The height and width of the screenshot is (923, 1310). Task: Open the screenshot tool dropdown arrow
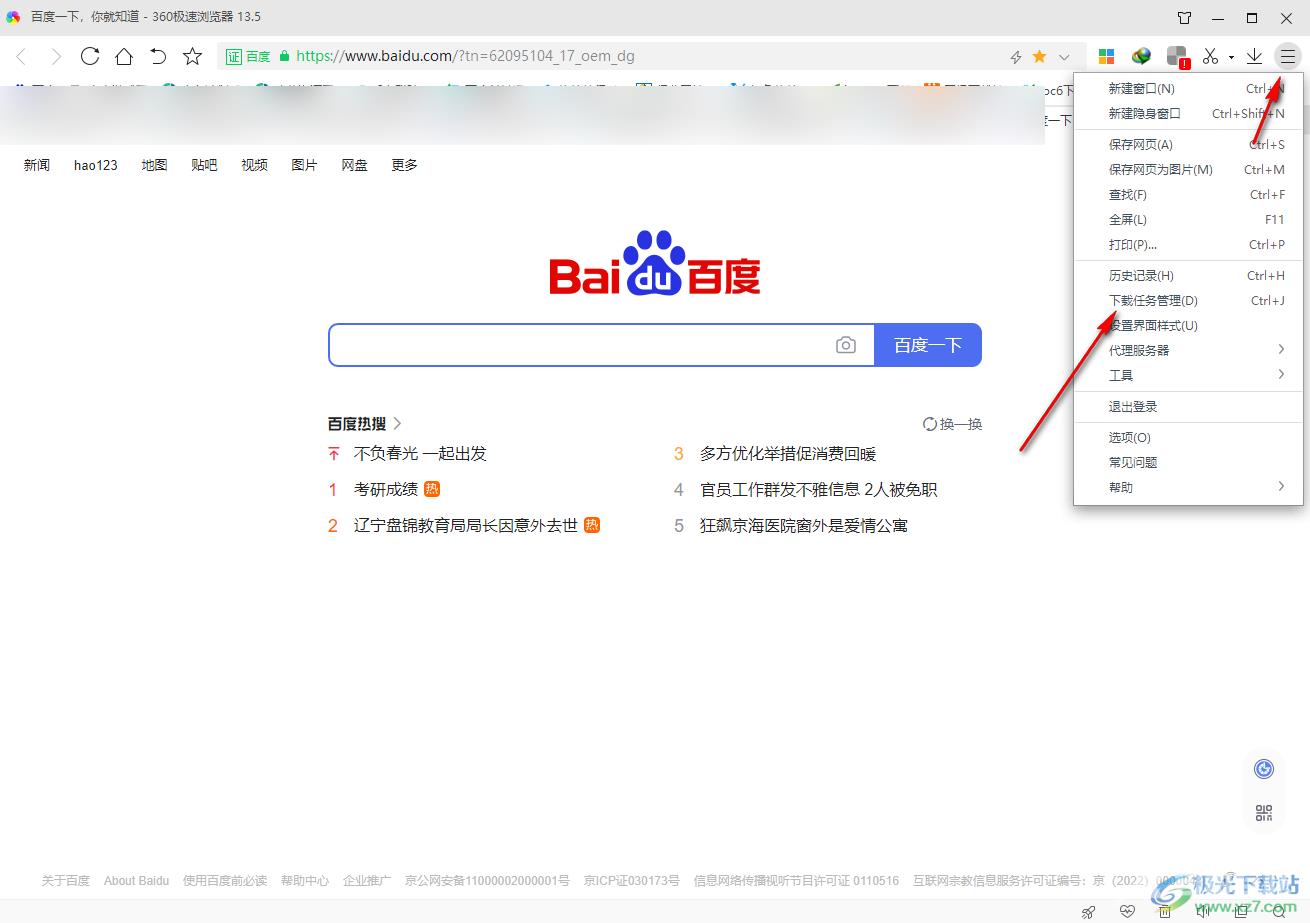point(1231,57)
